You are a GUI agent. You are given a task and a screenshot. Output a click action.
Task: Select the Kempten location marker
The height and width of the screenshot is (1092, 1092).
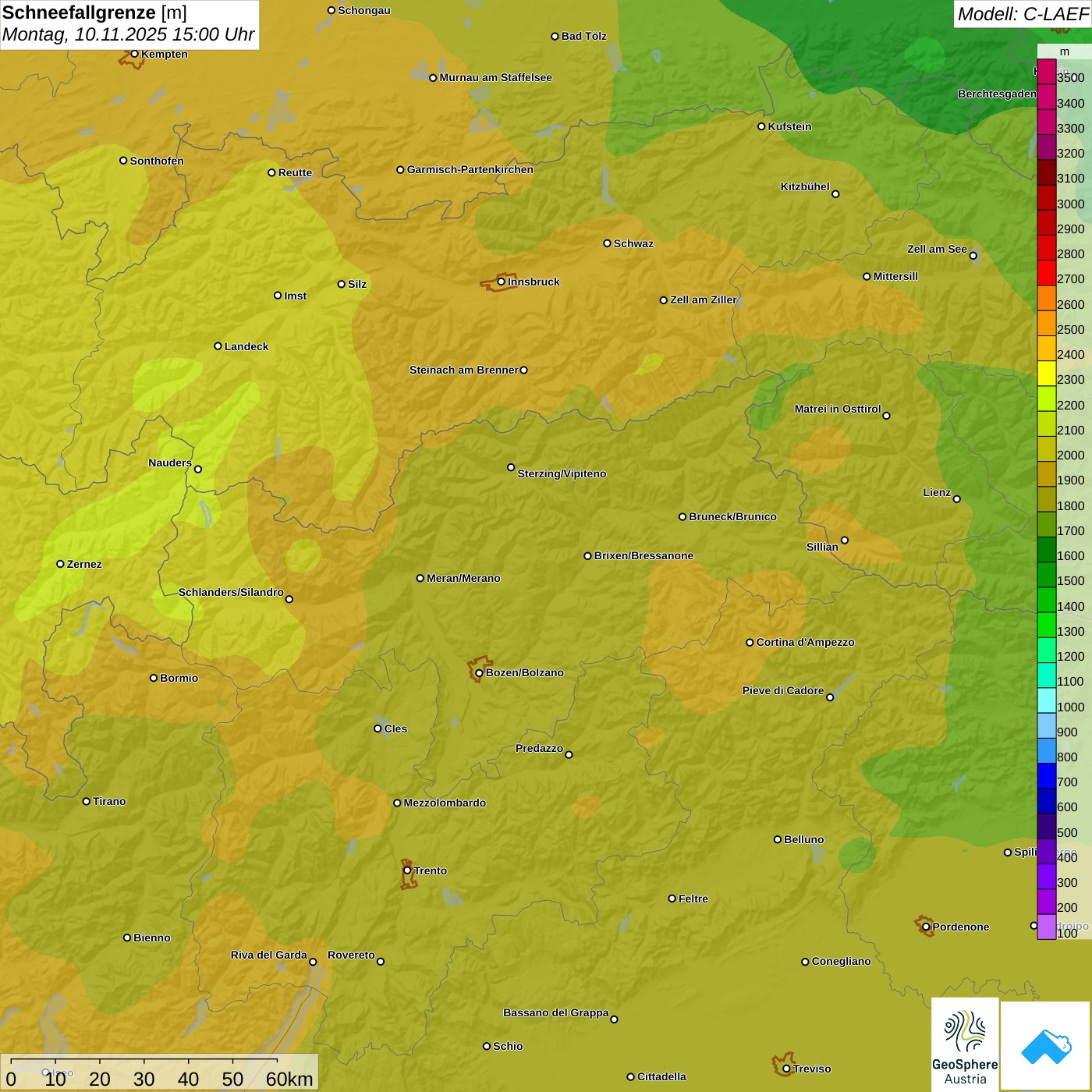click(134, 54)
